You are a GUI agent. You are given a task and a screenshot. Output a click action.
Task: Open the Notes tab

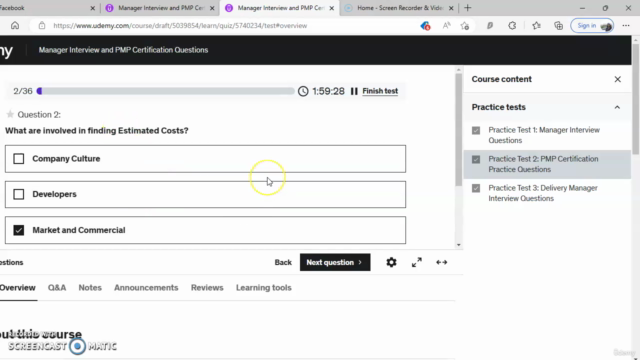click(x=90, y=288)
